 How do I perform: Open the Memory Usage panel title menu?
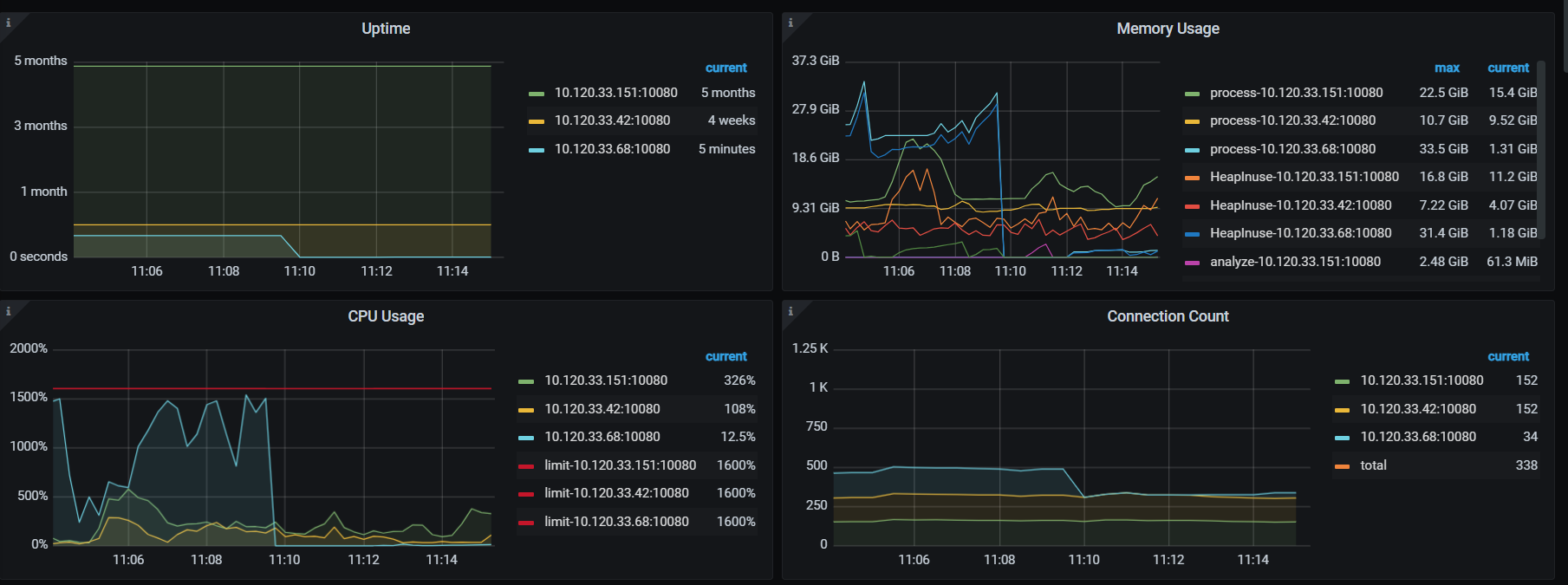[x=1168, y=29]
